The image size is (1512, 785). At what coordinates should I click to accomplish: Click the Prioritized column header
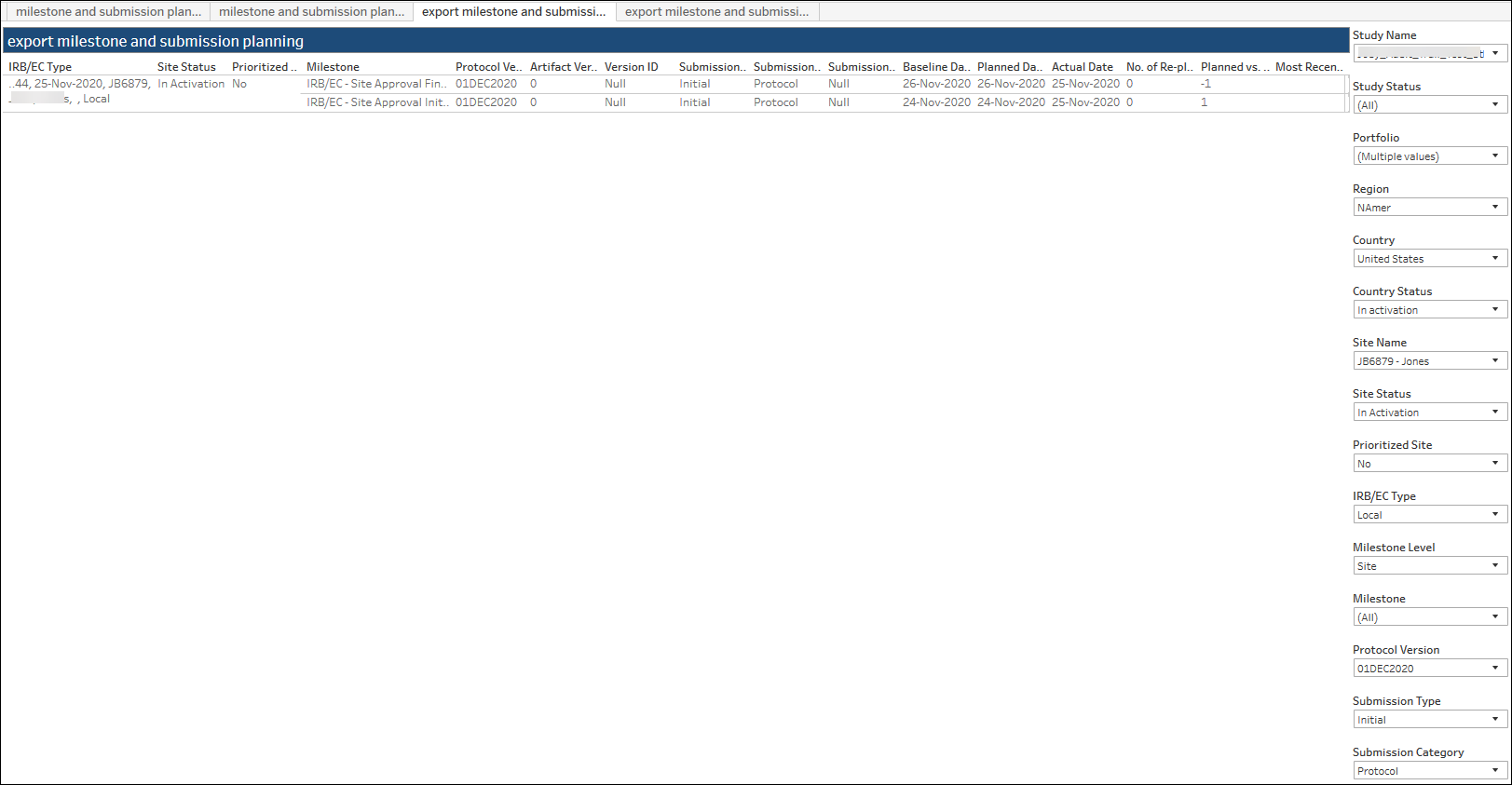click(264, 67)
